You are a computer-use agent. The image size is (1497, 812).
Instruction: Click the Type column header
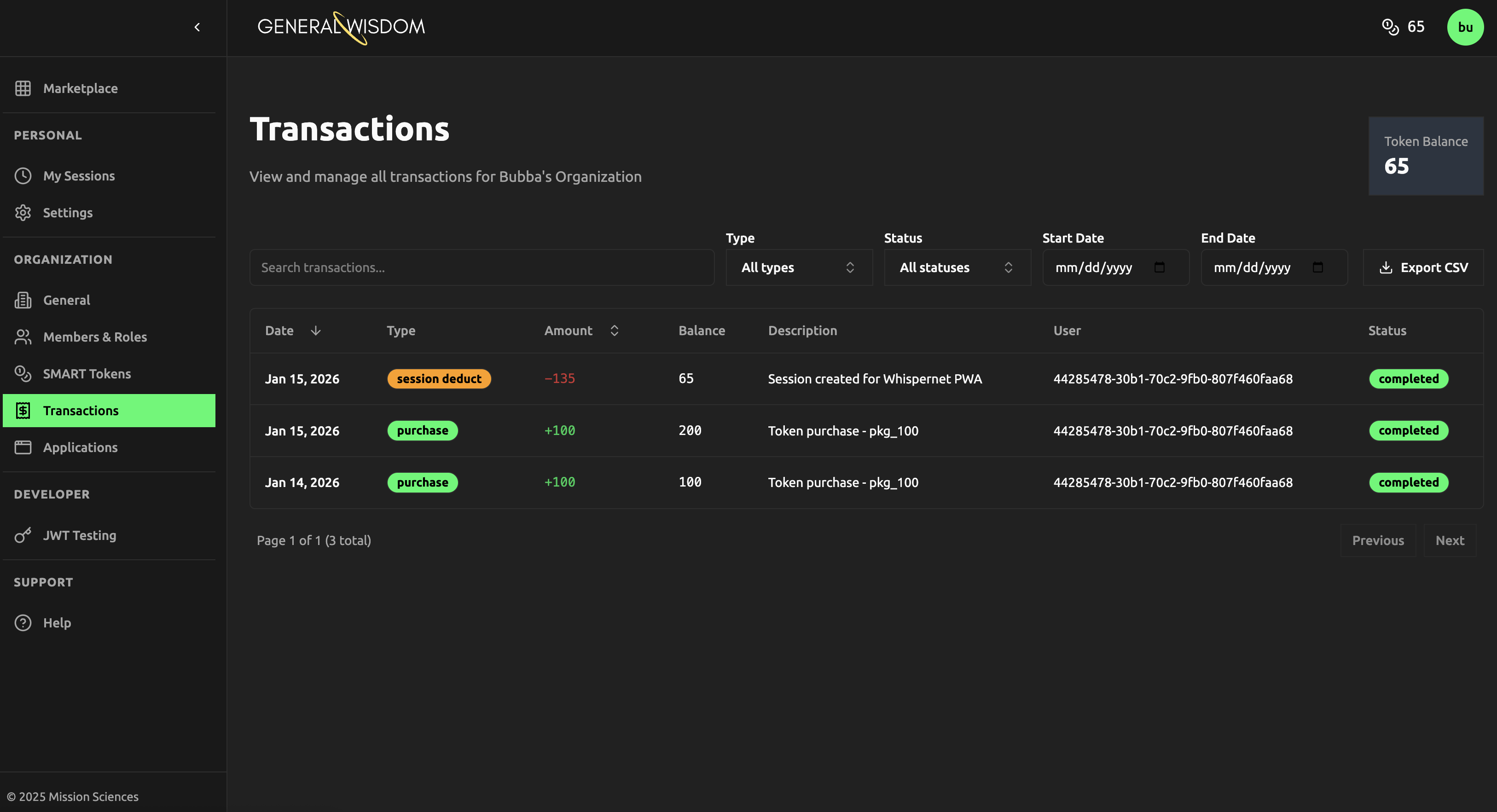(401, 331)
